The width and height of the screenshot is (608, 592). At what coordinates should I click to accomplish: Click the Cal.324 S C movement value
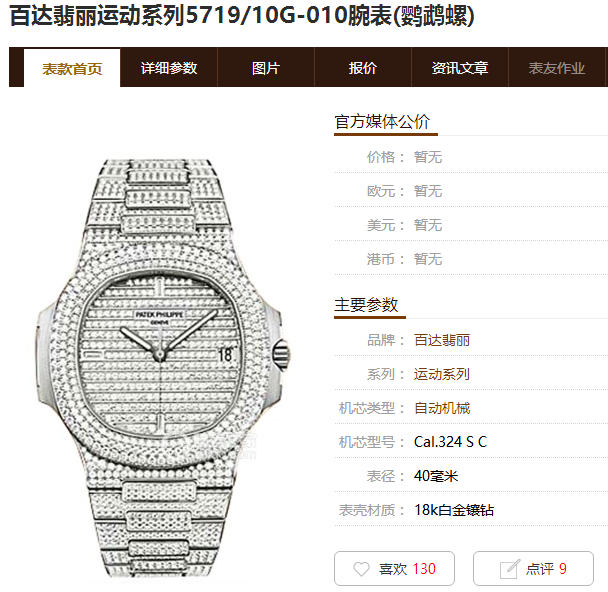click(450, 442)
